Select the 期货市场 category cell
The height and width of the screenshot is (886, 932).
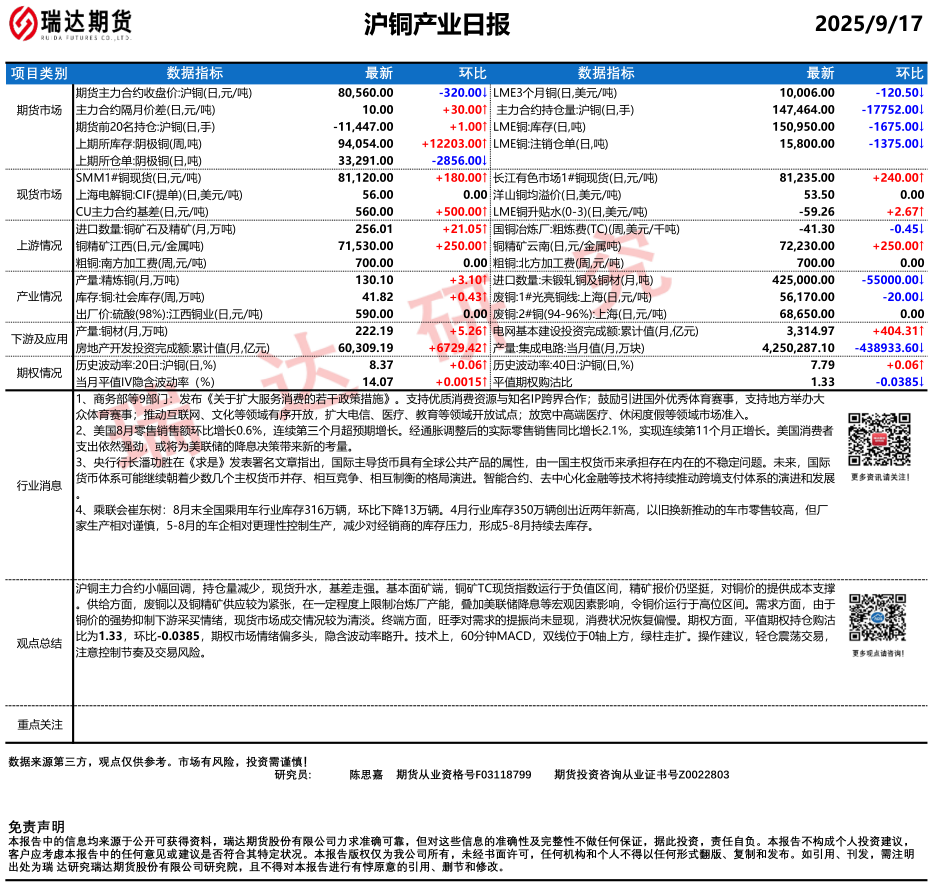39,110
